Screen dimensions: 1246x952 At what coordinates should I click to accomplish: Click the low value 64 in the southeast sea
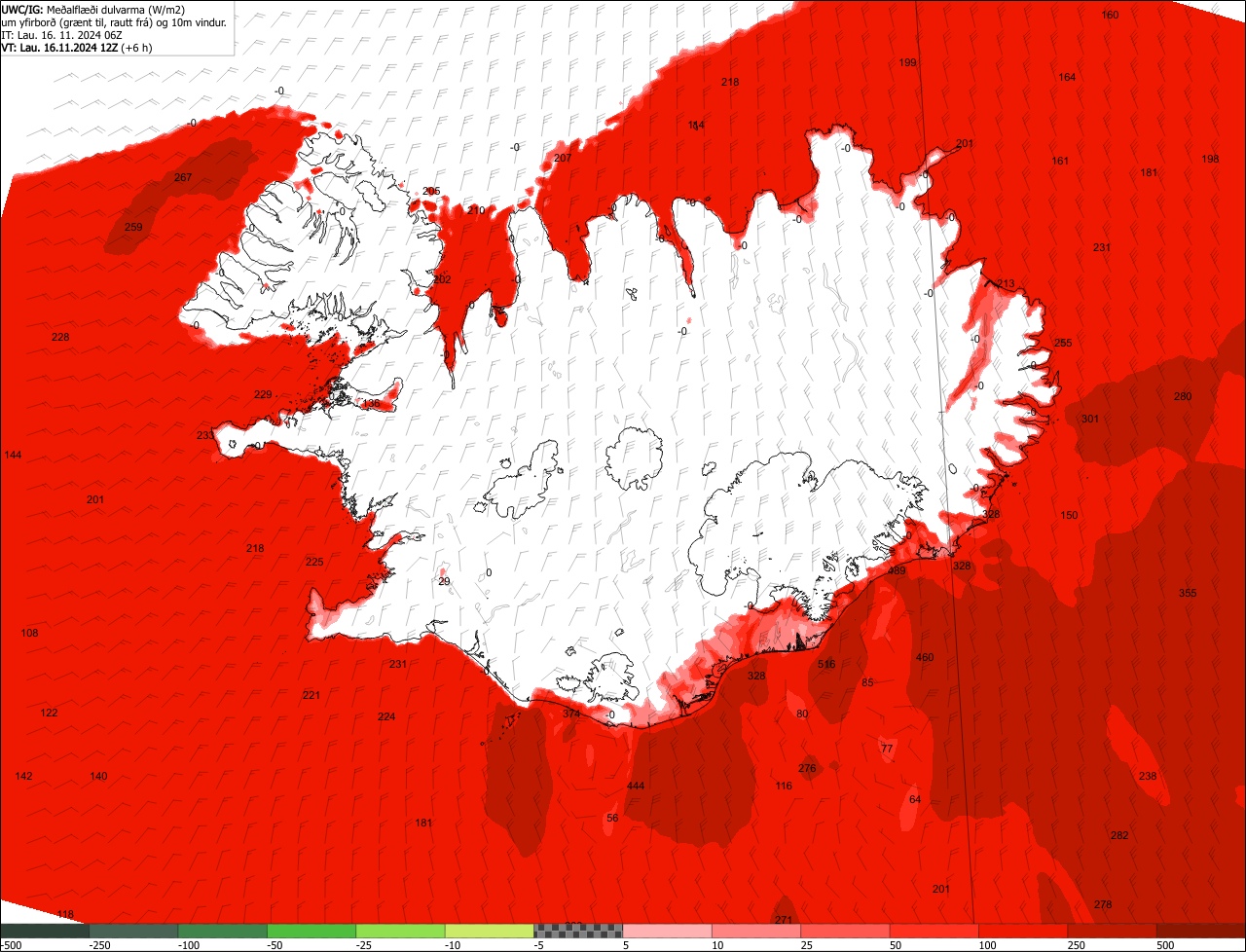tap(915, 800)
